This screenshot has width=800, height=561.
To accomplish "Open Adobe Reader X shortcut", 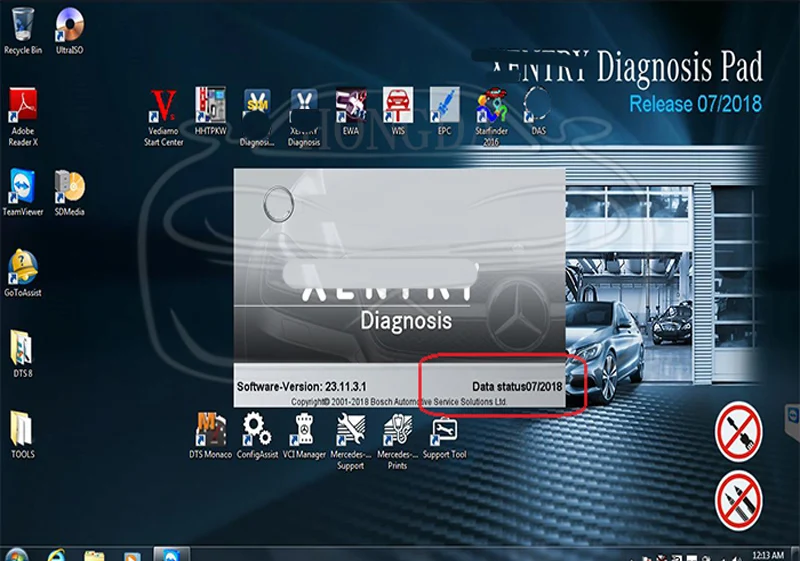I will point(22,117).
